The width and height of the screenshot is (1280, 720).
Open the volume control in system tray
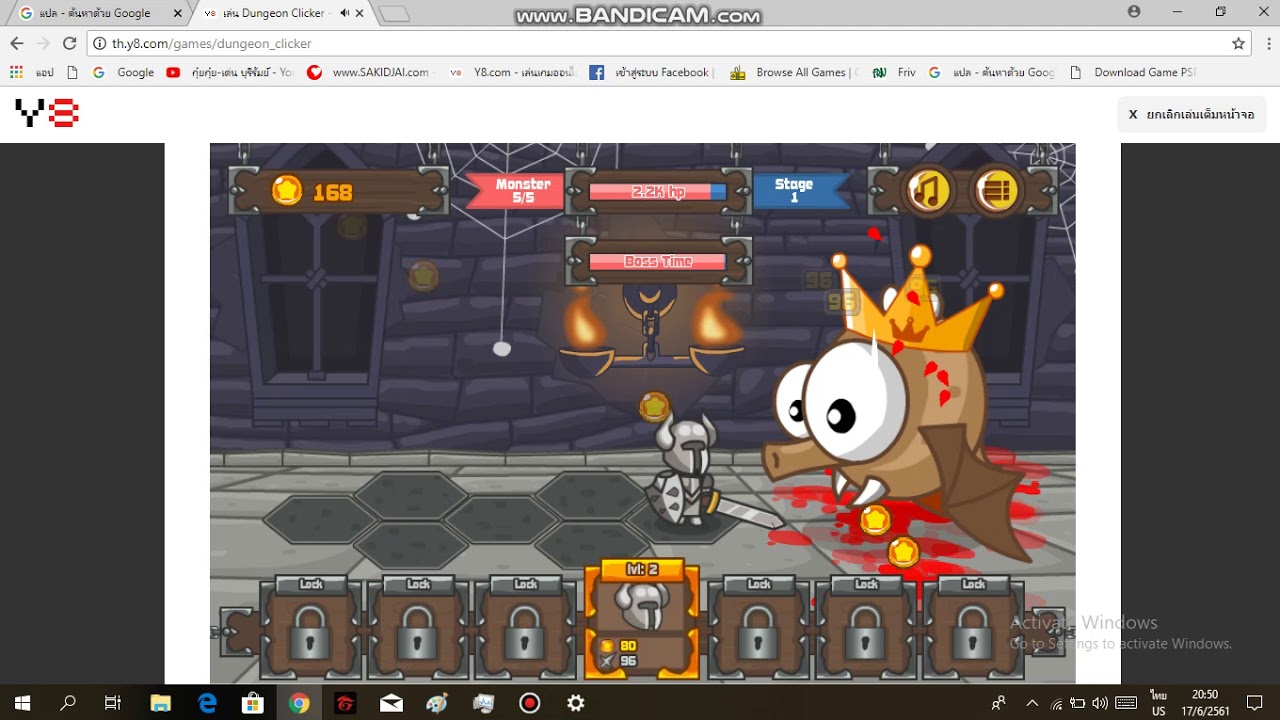[x=1101, y=703]
